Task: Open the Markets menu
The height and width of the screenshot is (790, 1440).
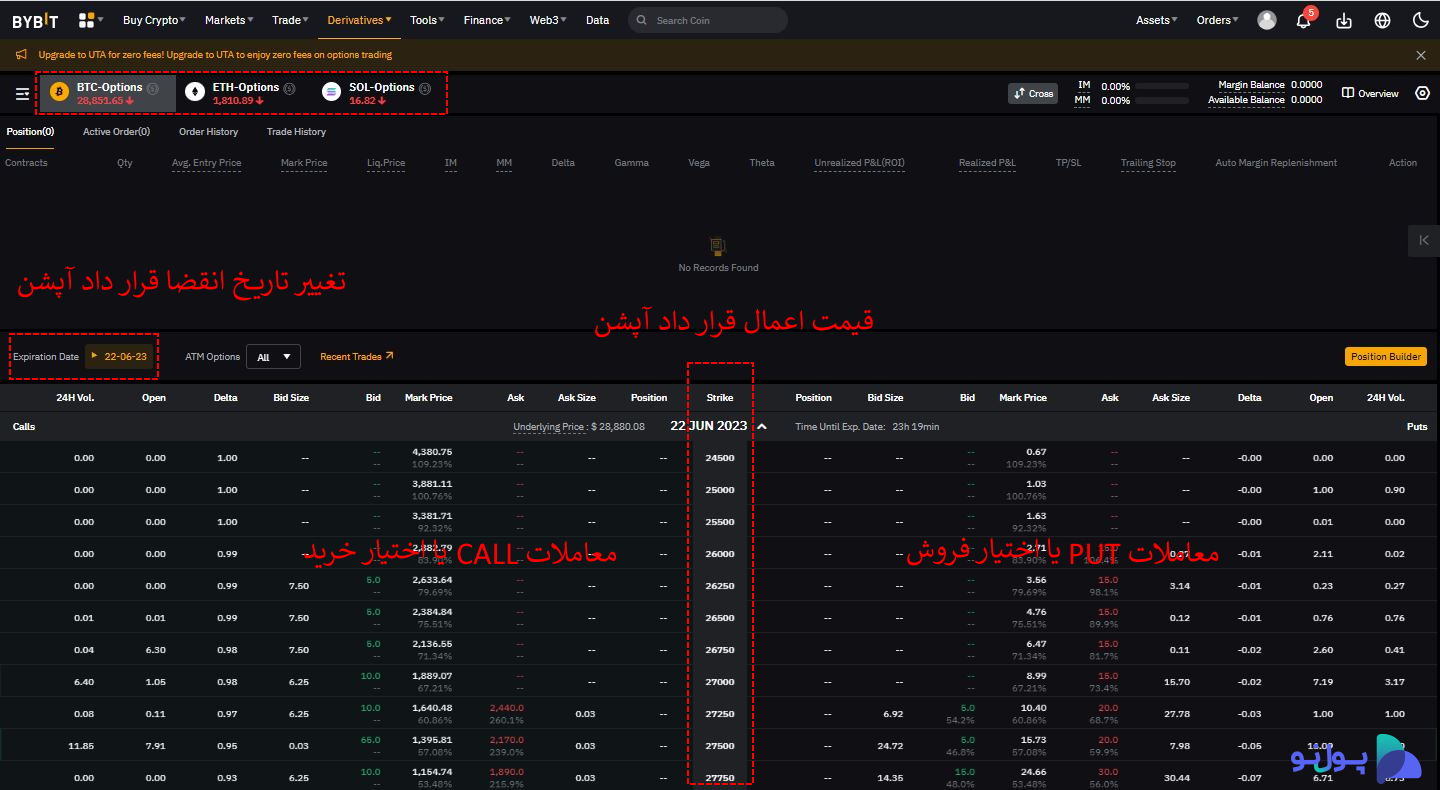Action: 228,20
